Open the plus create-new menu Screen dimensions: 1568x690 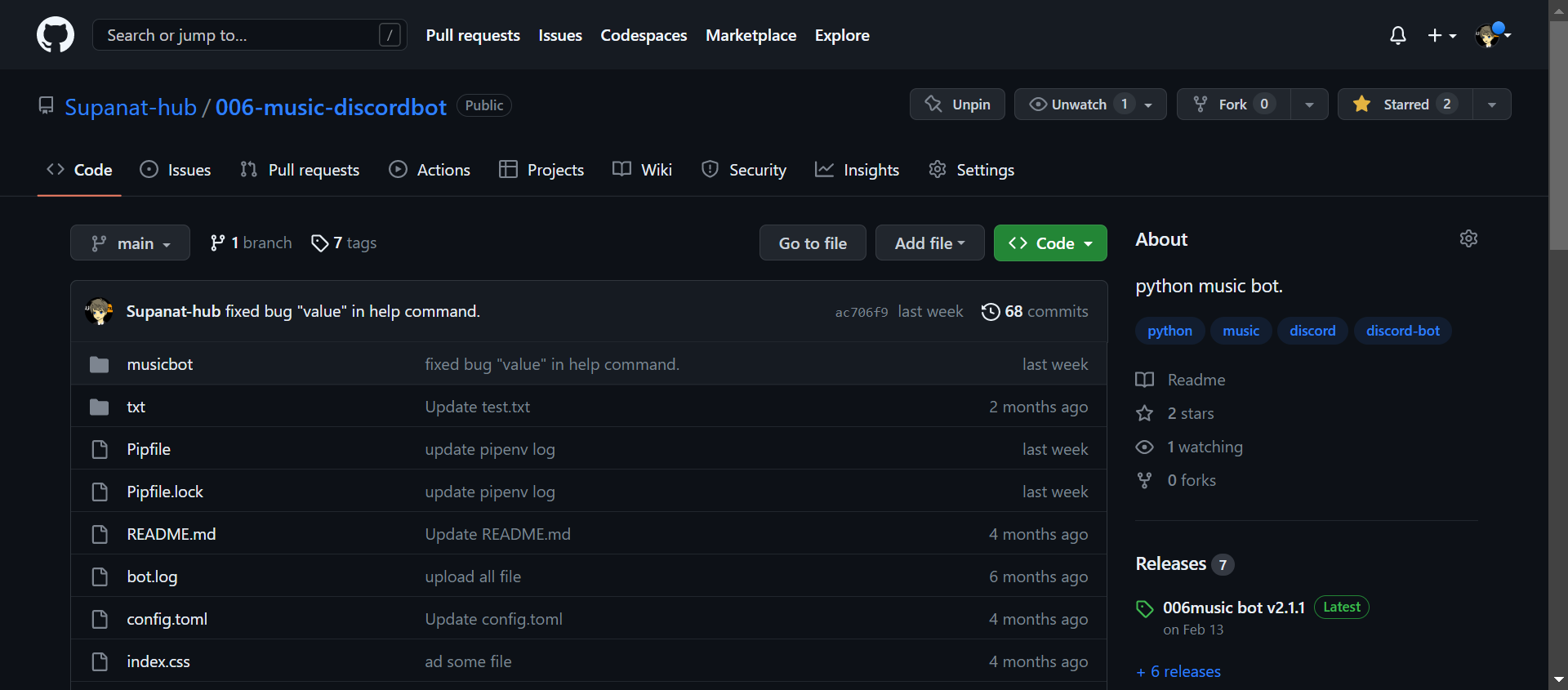[x=1441, y=35]
